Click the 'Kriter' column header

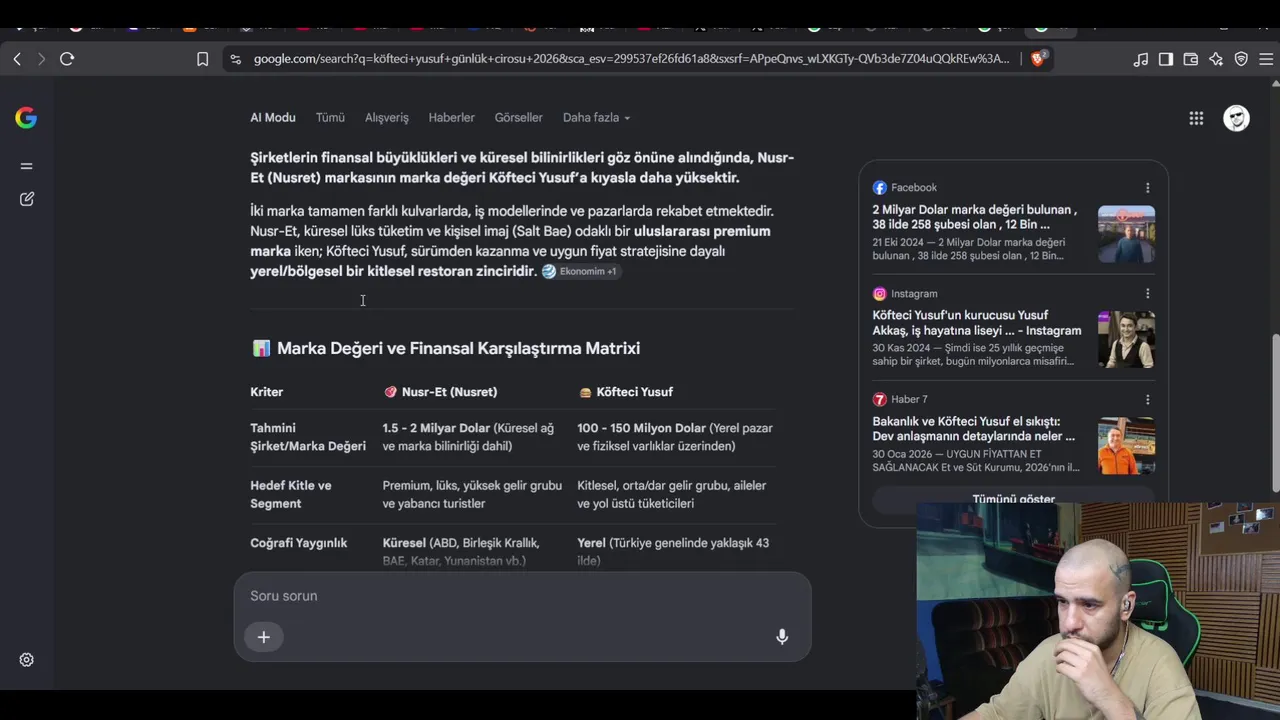coord(267,392)
